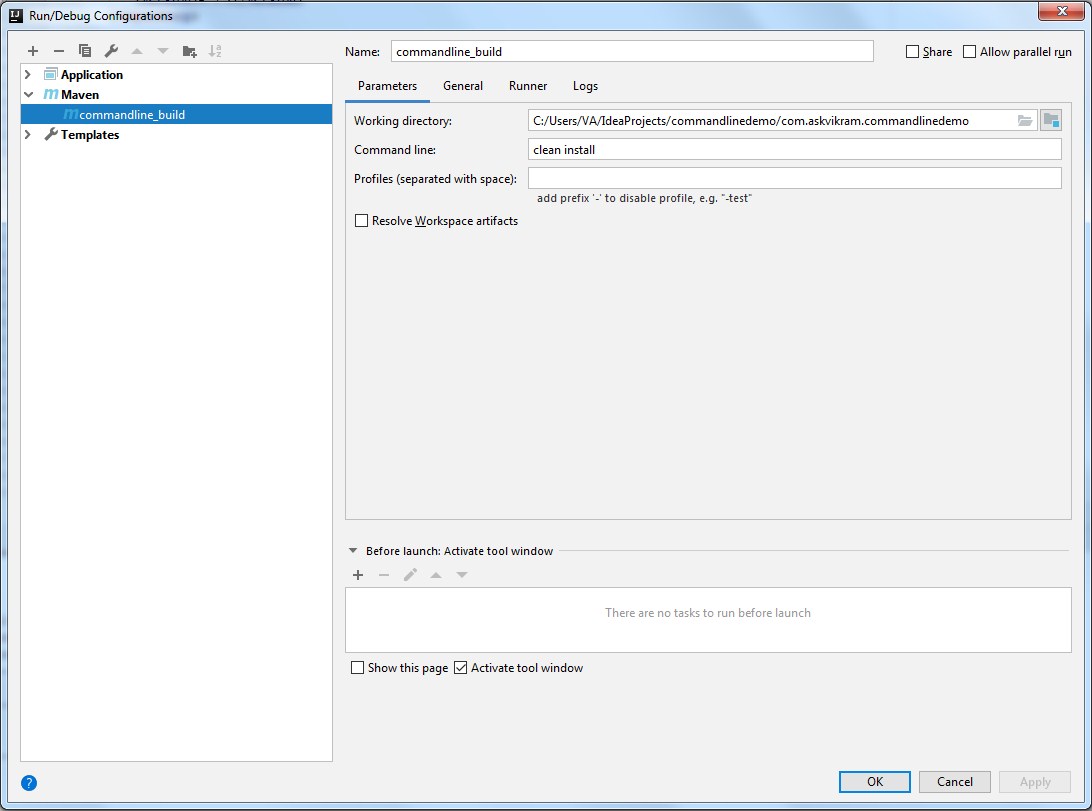Close the Run/Debug Configurations dialog
This screenshot has height=811, width=1092.
tap(1062, 10)
